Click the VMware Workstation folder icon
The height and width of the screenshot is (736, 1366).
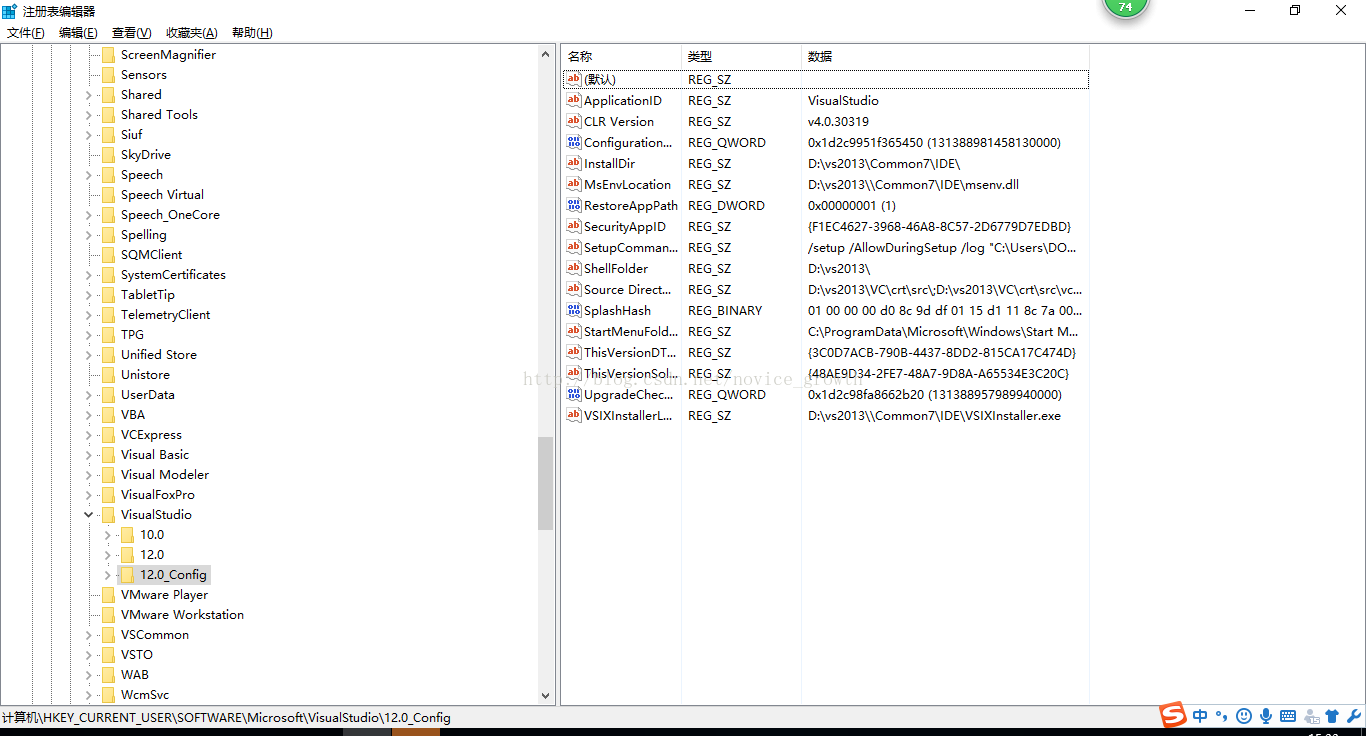click(108, 615)
